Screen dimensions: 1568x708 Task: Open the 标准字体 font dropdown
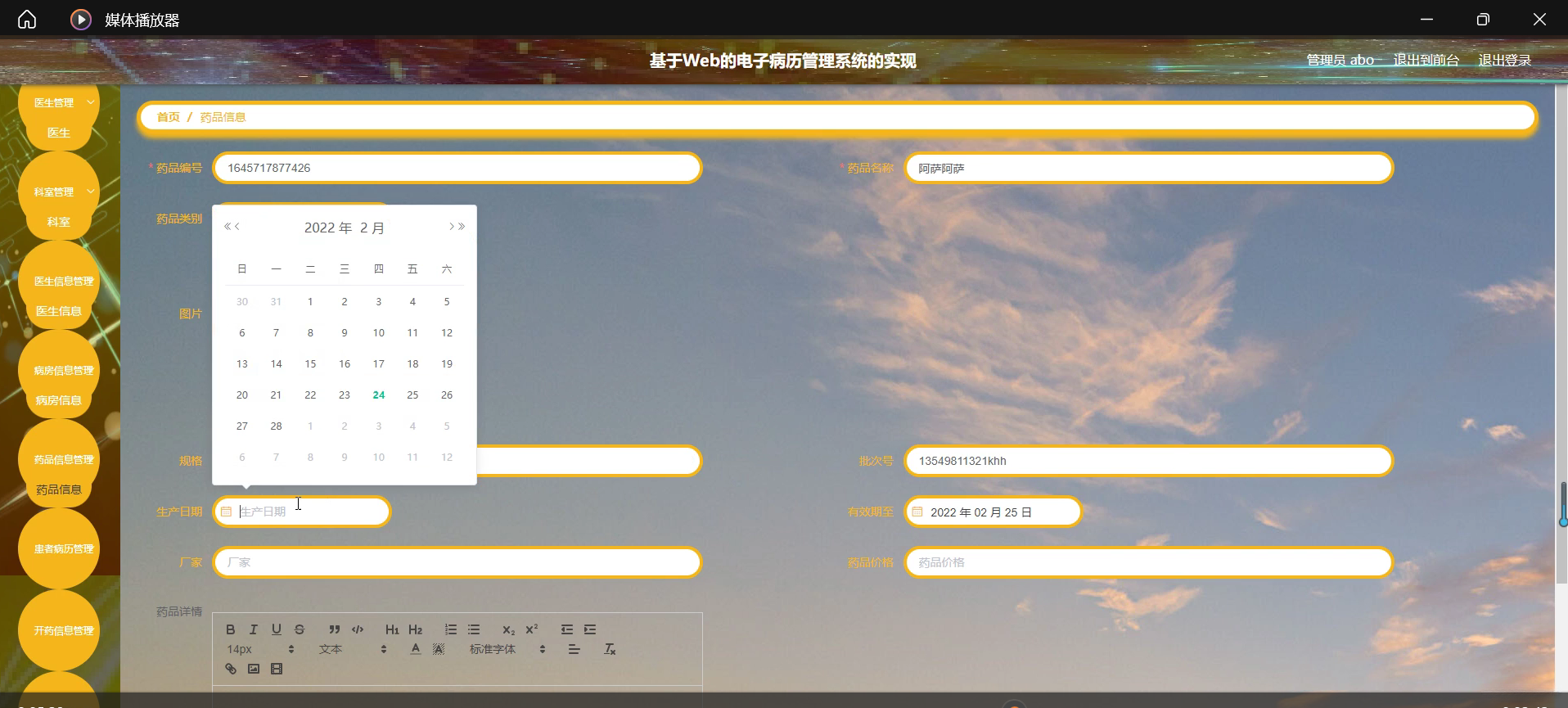507,649
